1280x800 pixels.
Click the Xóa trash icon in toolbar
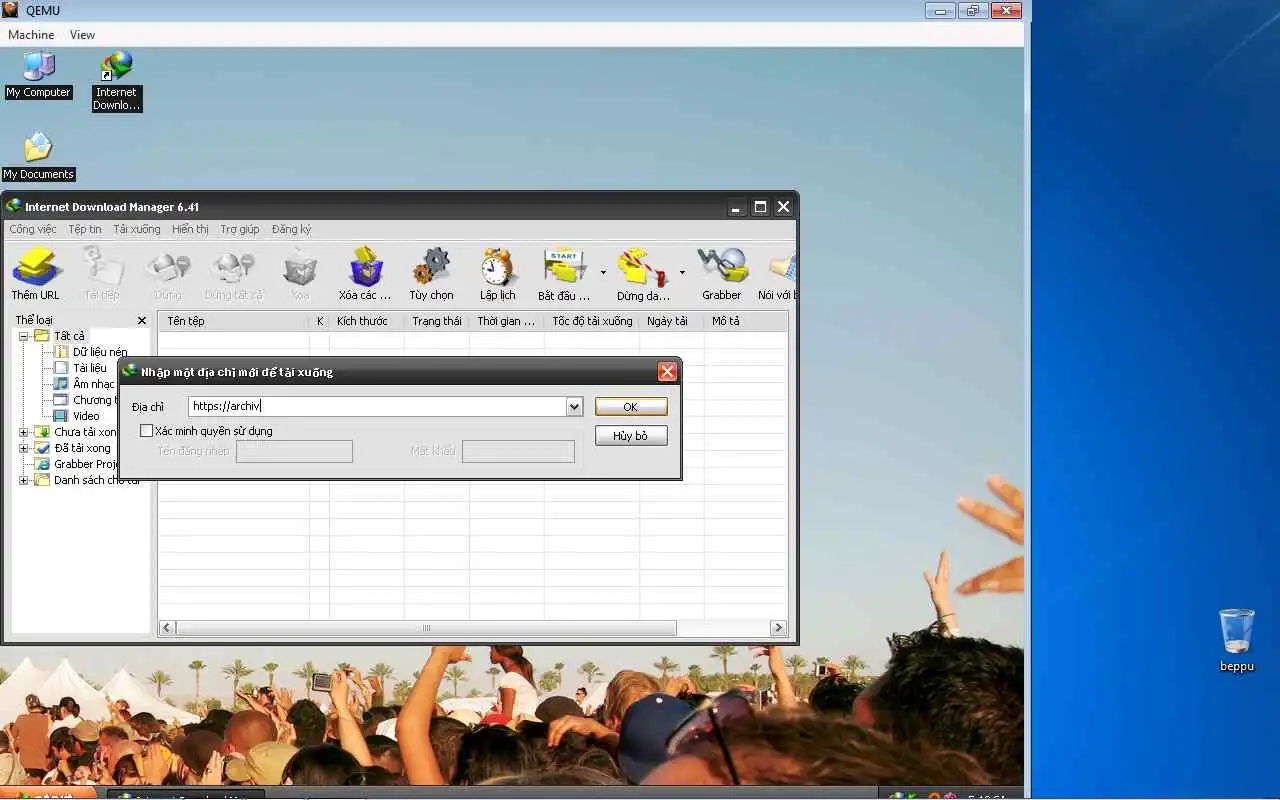tap(300, 273)
